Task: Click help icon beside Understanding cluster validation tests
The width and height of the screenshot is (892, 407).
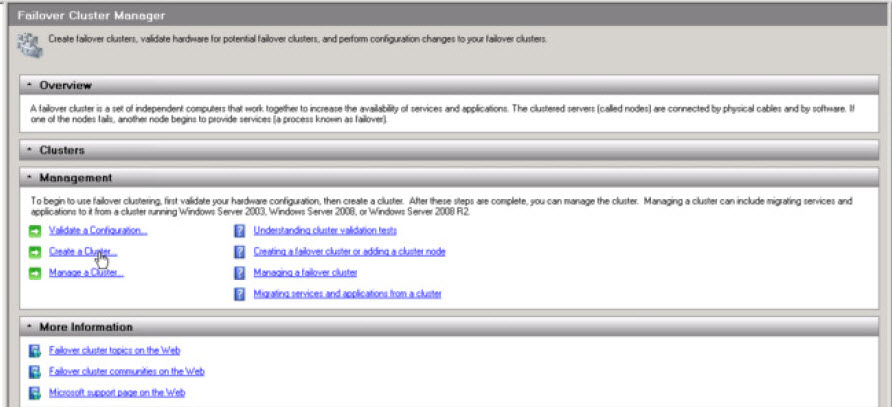Action: [240, 231]
